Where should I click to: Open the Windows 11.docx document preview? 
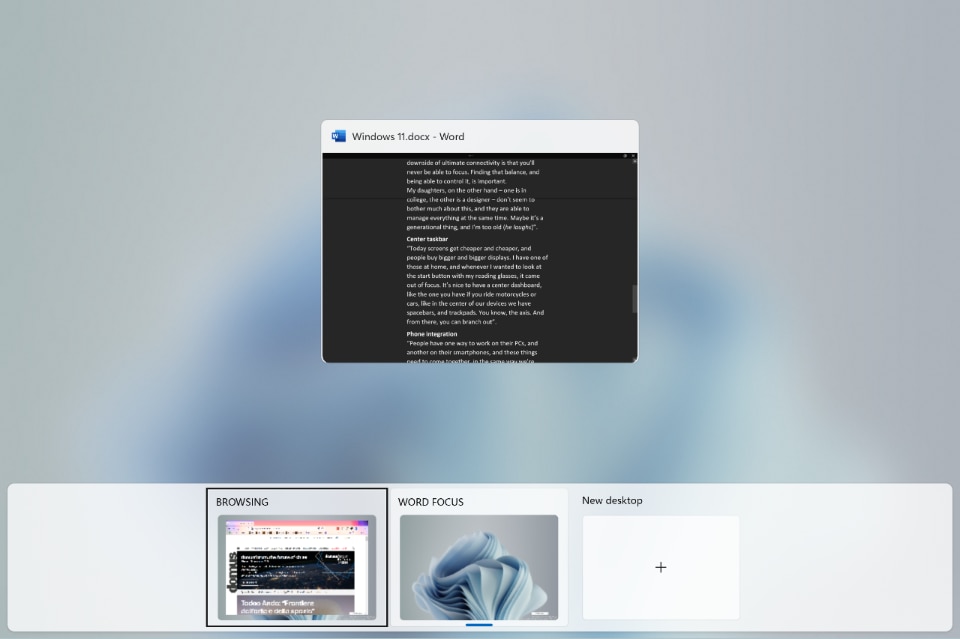479,260
